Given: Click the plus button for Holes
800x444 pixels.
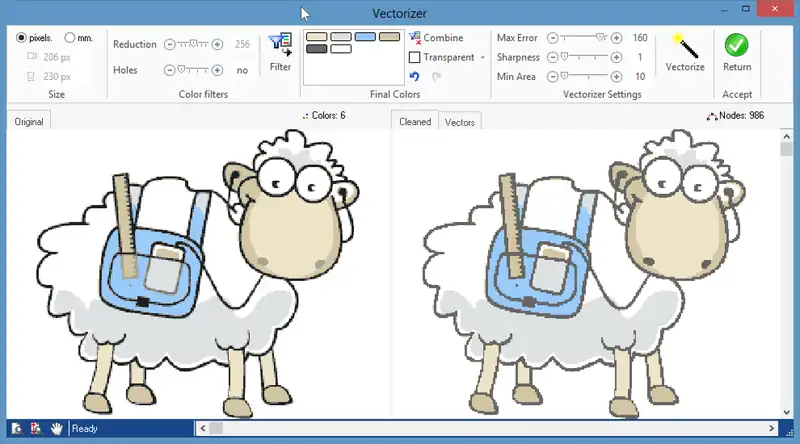Looking at the screenshot, I should click(x=217, y=71).
